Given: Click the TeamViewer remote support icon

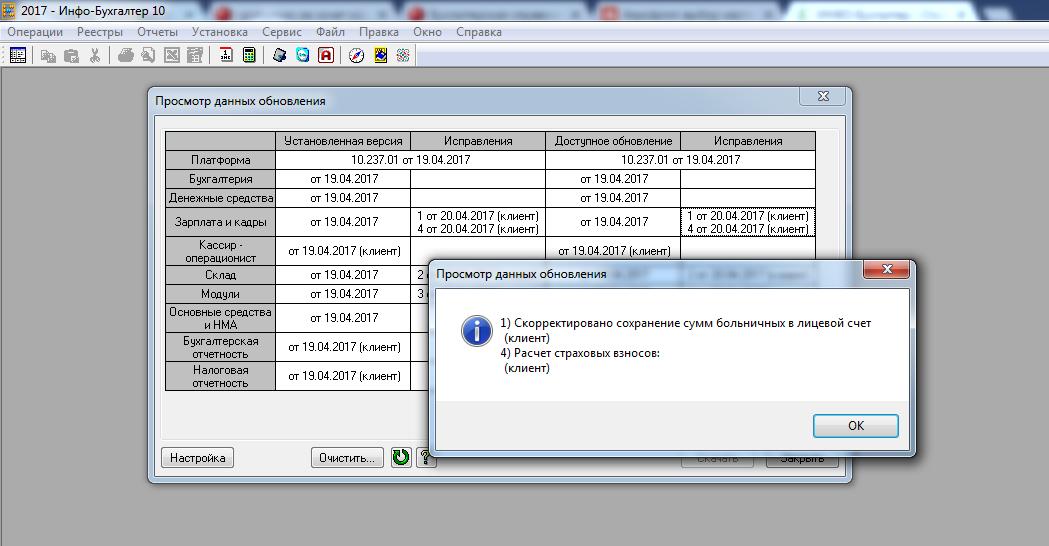Looking at the screenshot, I should tap(302, 56).
